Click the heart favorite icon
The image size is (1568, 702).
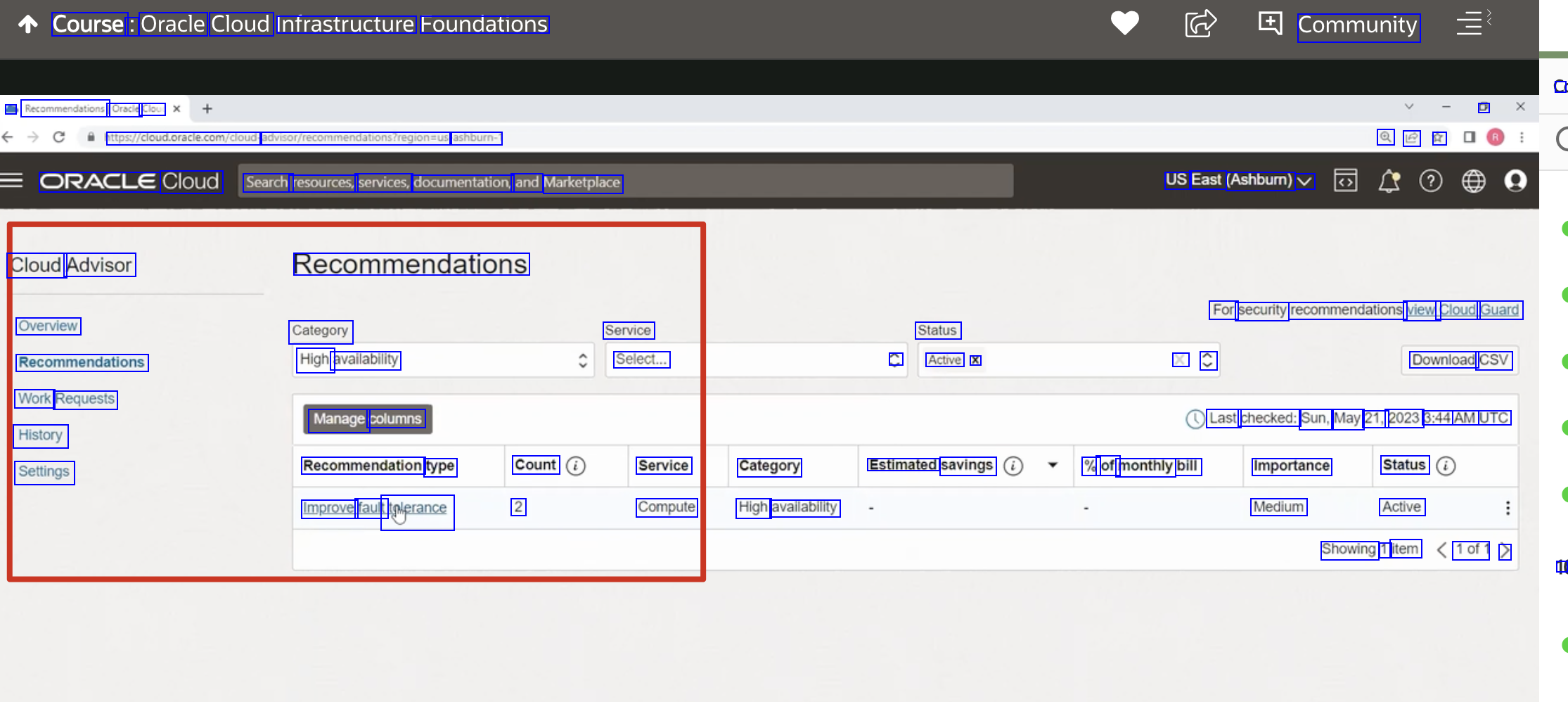[1124, 23]
